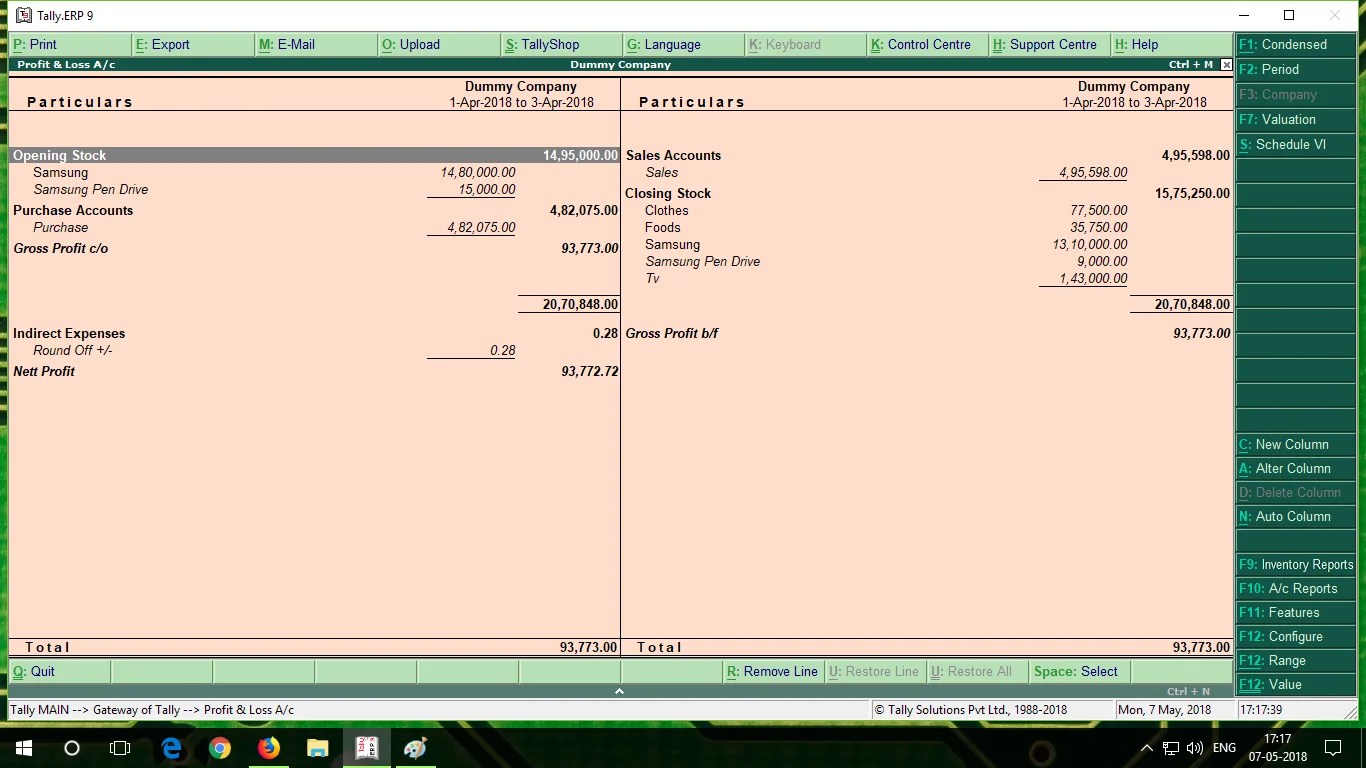
Task: Close the Profit & Loss A/c report with X
Action: click(1227, 65)
